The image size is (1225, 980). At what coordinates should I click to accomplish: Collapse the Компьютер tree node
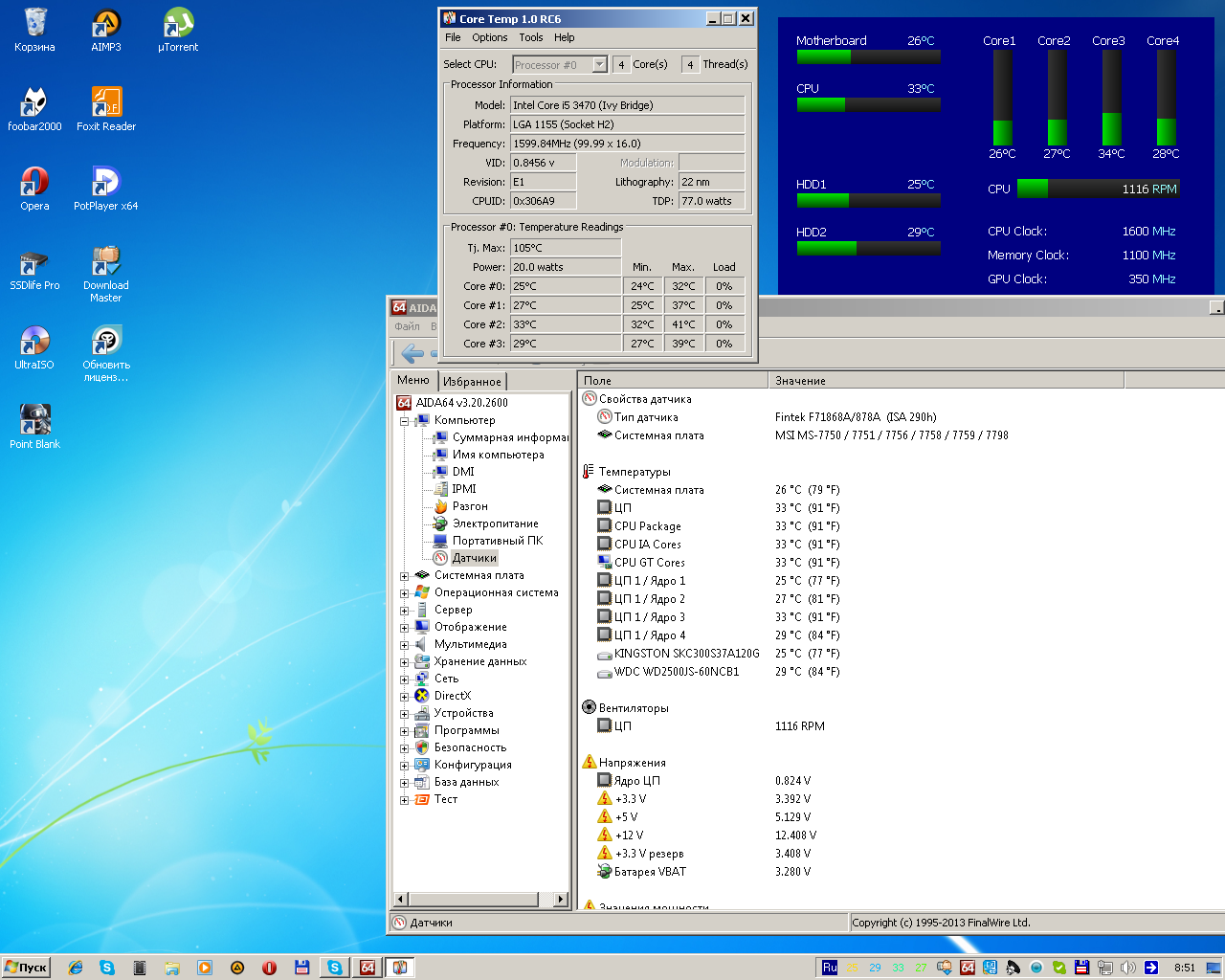pos(405,421)
